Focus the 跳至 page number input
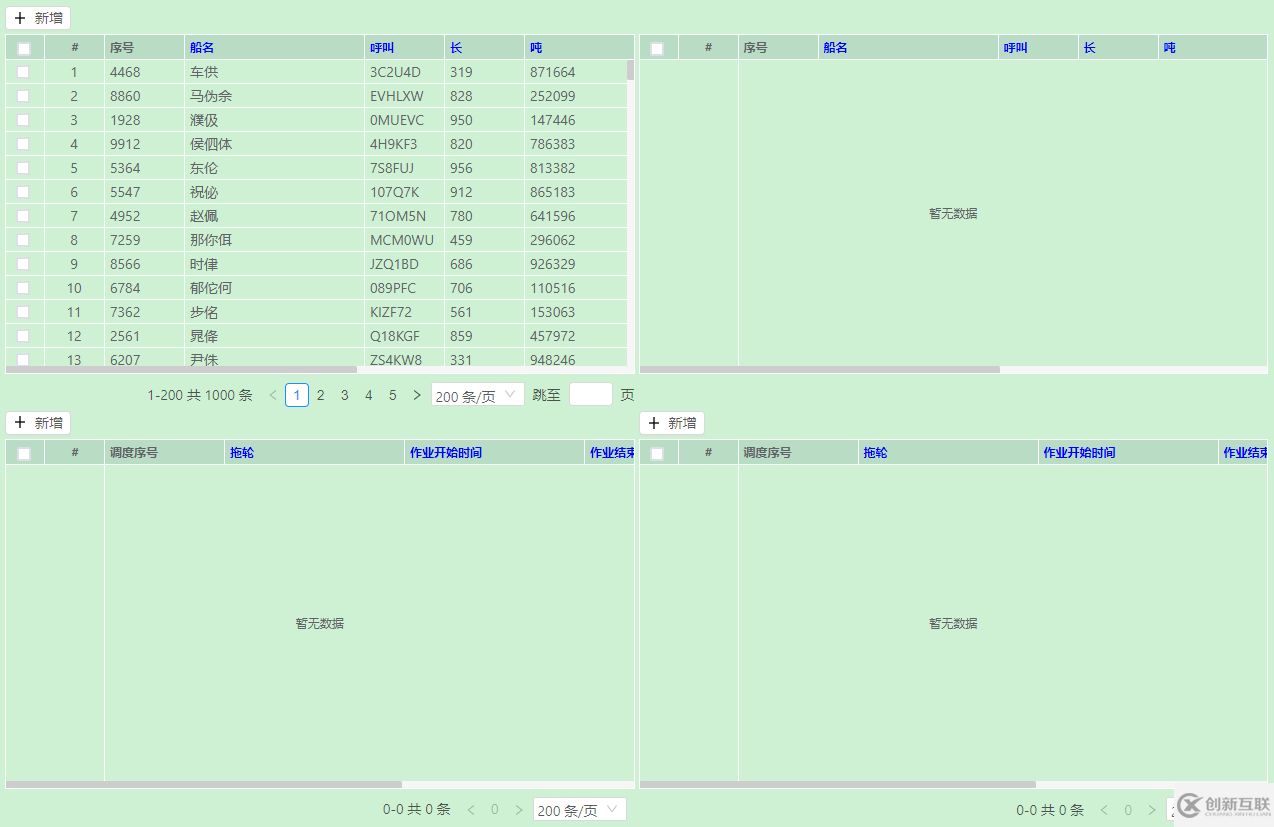The image size is (1274, 827). (x=591, y=395)
